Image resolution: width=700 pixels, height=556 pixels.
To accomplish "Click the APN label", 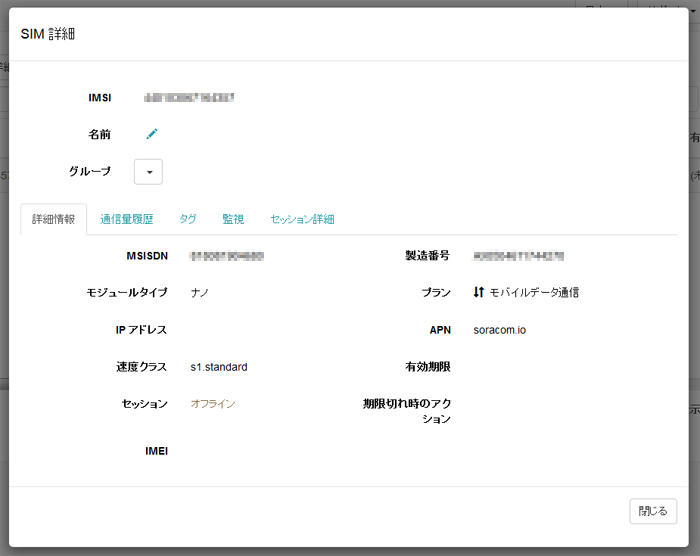I will [440, 330].
